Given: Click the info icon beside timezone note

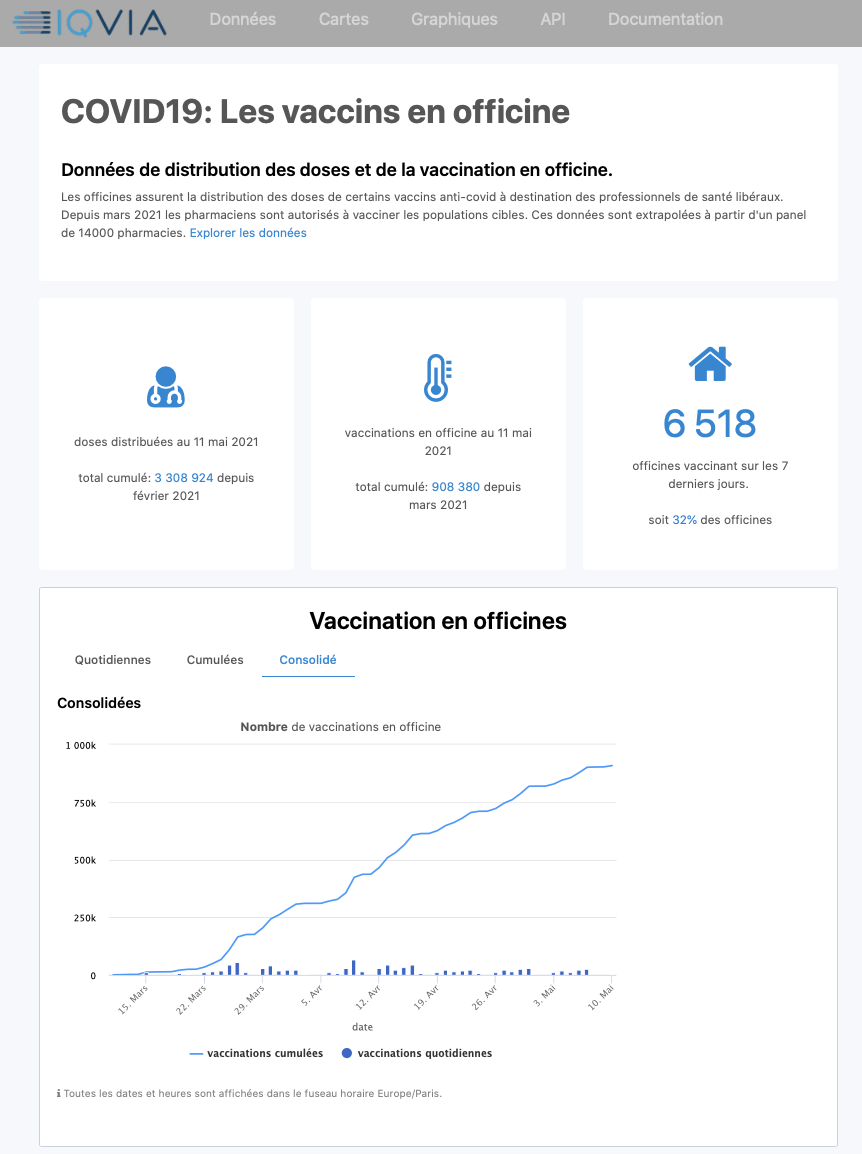Looking at the screenshot, I should [x=58, y=1093].
